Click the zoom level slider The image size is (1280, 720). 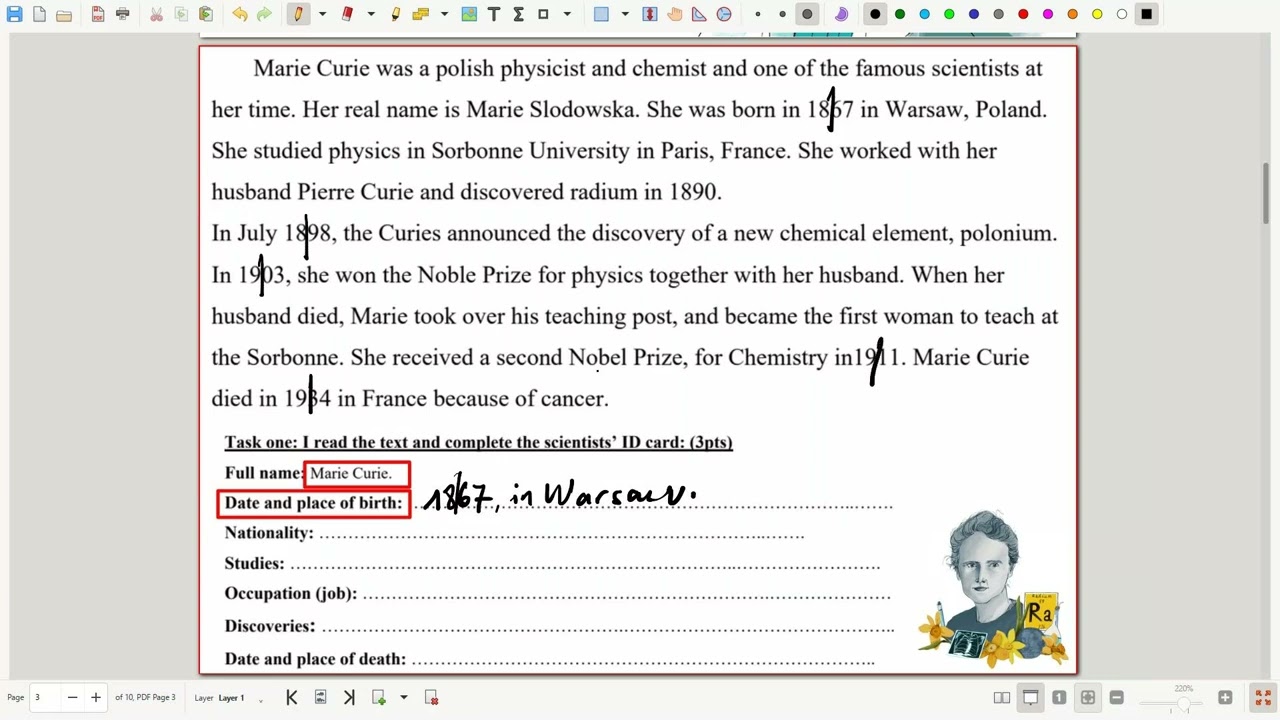tap(1171, 703)
